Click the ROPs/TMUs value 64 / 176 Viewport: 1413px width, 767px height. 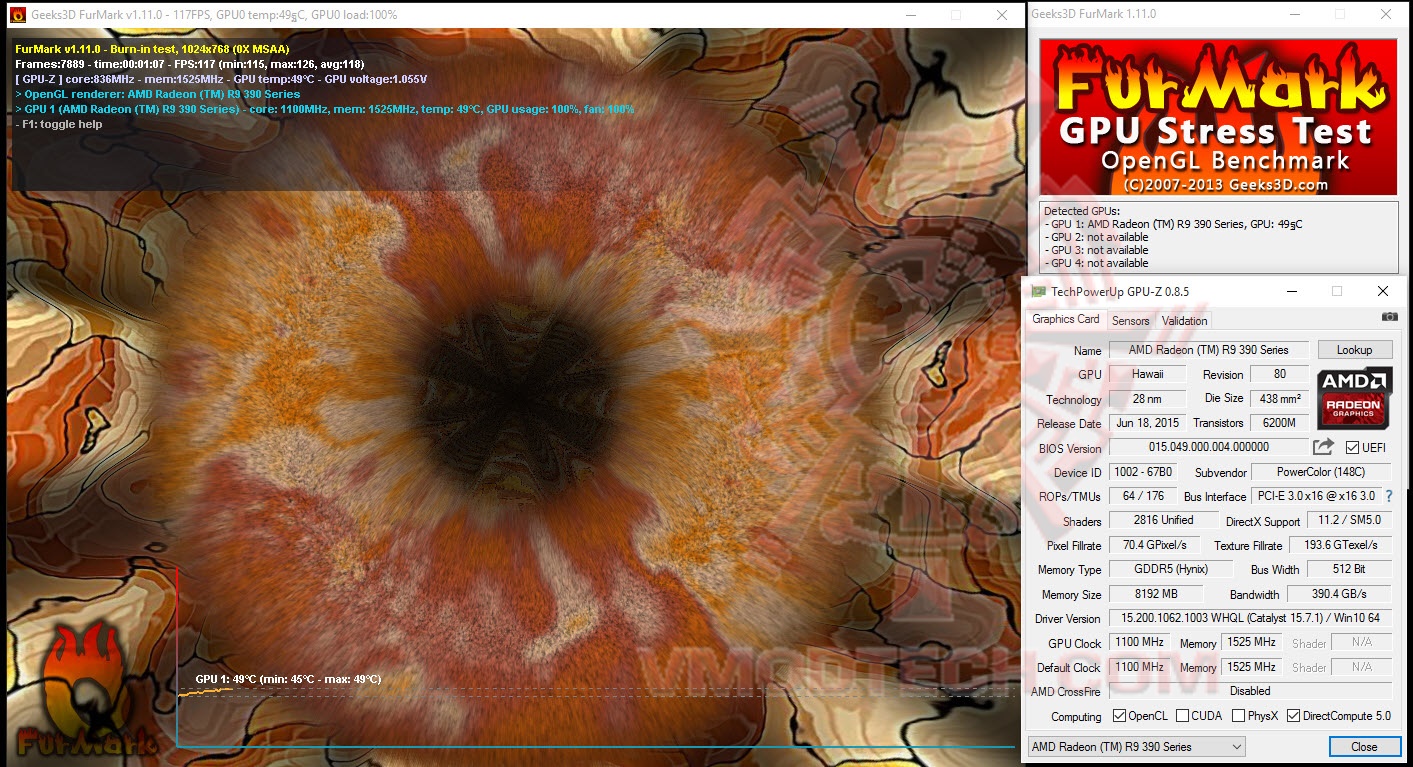coord(1144,496)
